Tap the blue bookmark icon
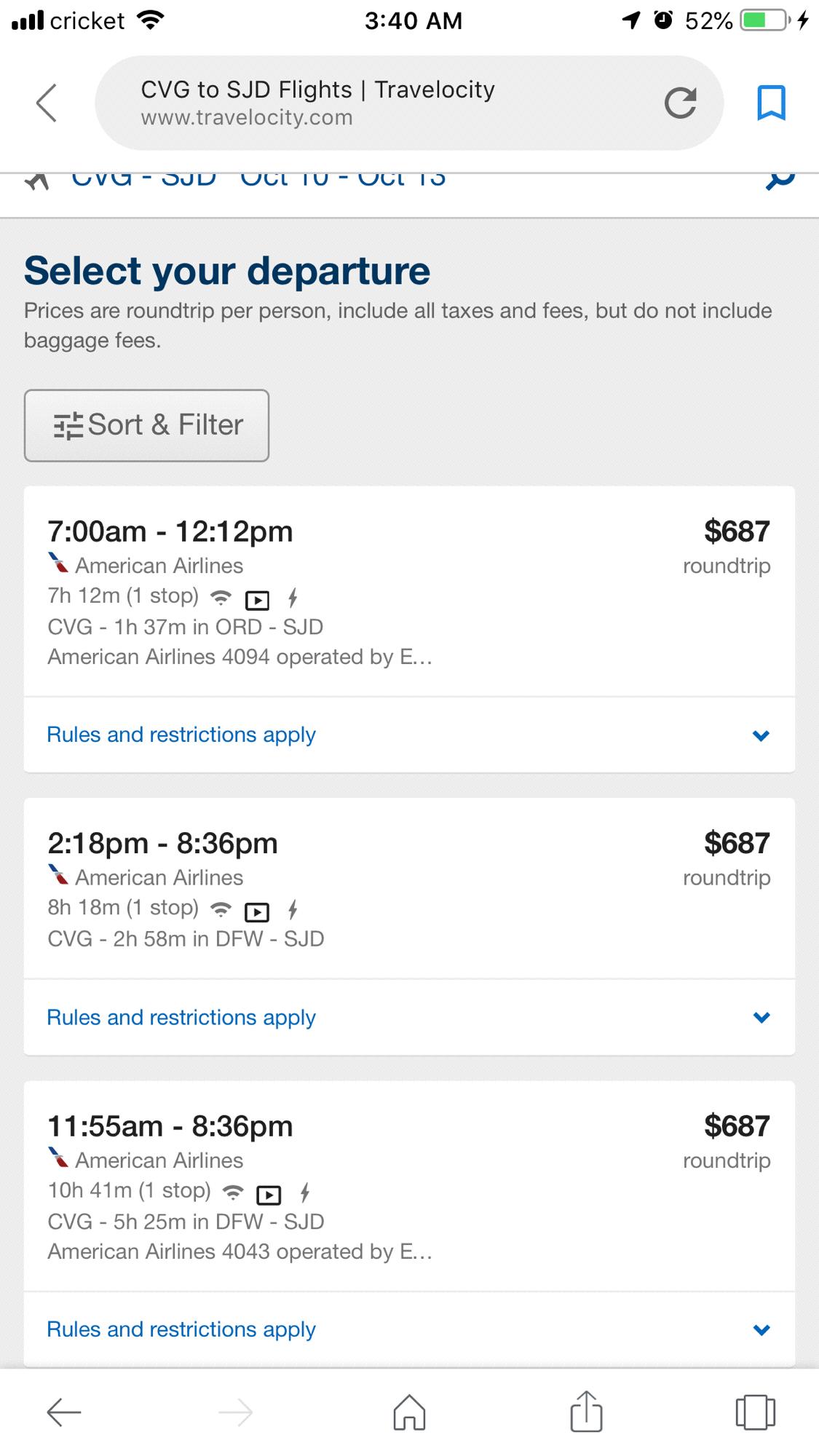Screen dimensions: 819x1456 coord(771,103)
